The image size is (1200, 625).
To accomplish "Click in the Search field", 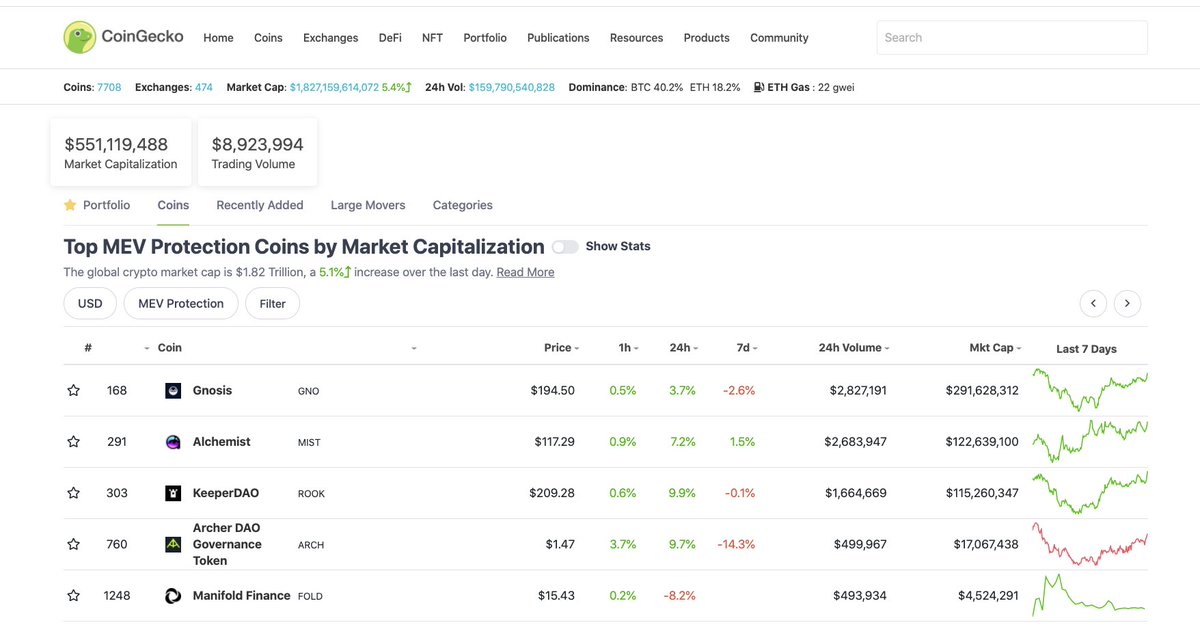I will point(1012,38).
